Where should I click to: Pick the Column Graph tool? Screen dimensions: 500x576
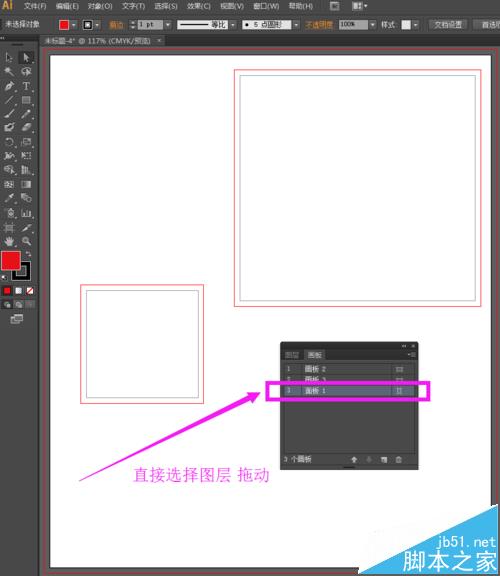pyautogui.click(x=26, y=213)
